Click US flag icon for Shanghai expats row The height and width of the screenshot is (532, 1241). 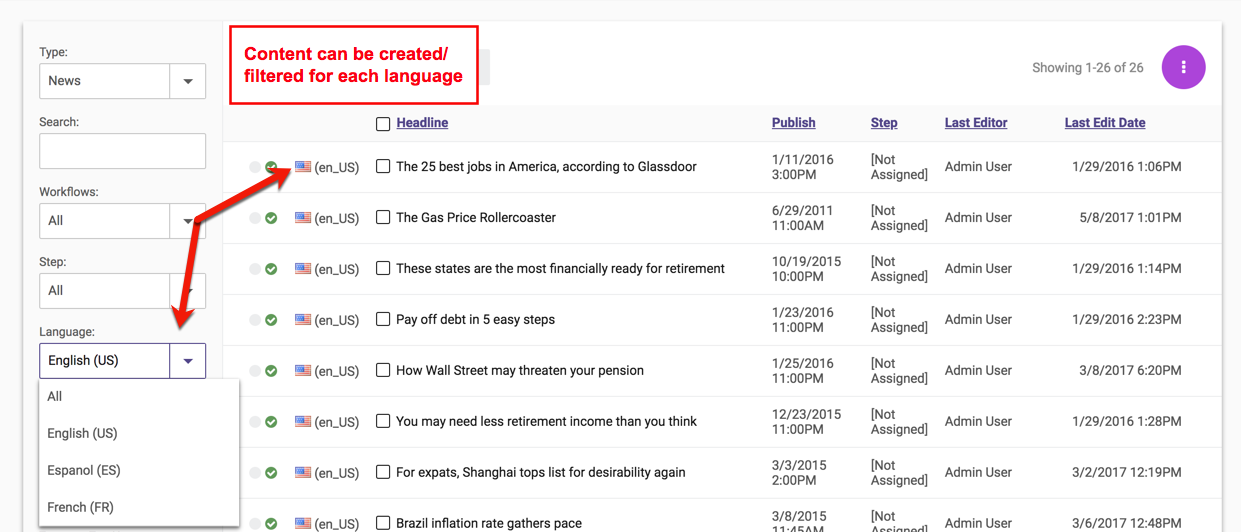[x=303, y=473]
